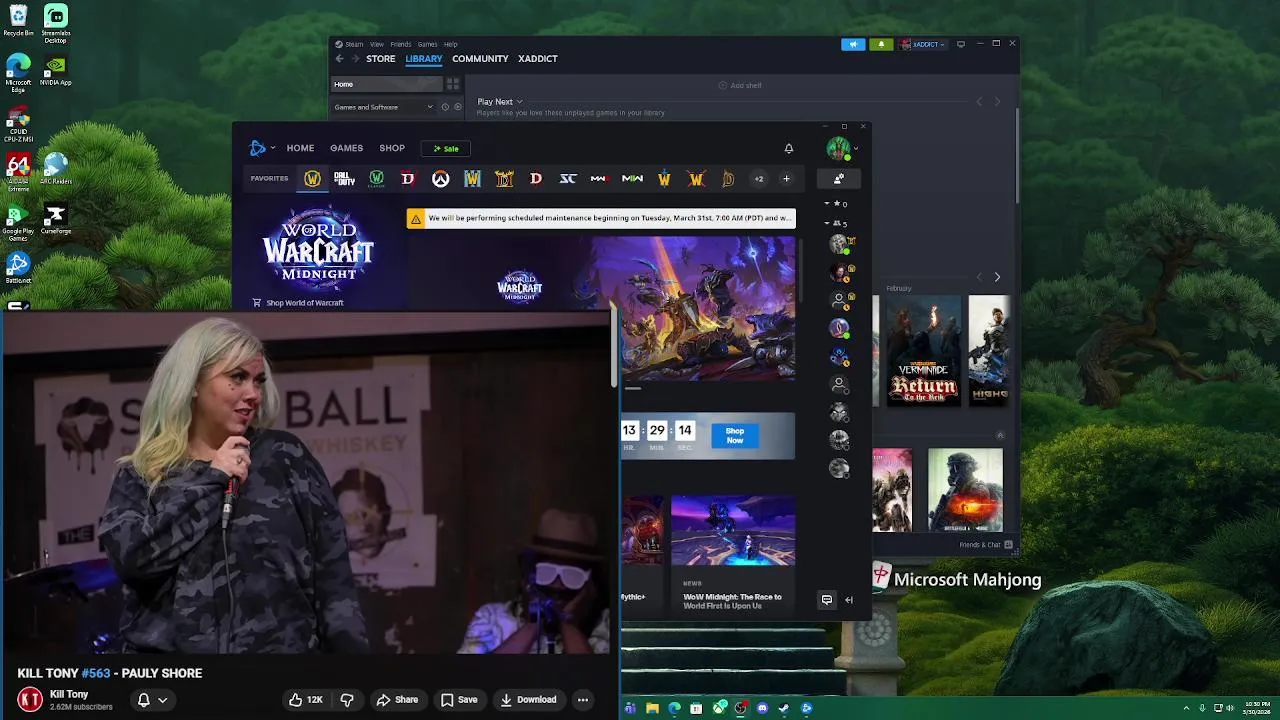Open Steam notifications green bell
Viewport: 1280px width, 720px height.
point(881,44)
